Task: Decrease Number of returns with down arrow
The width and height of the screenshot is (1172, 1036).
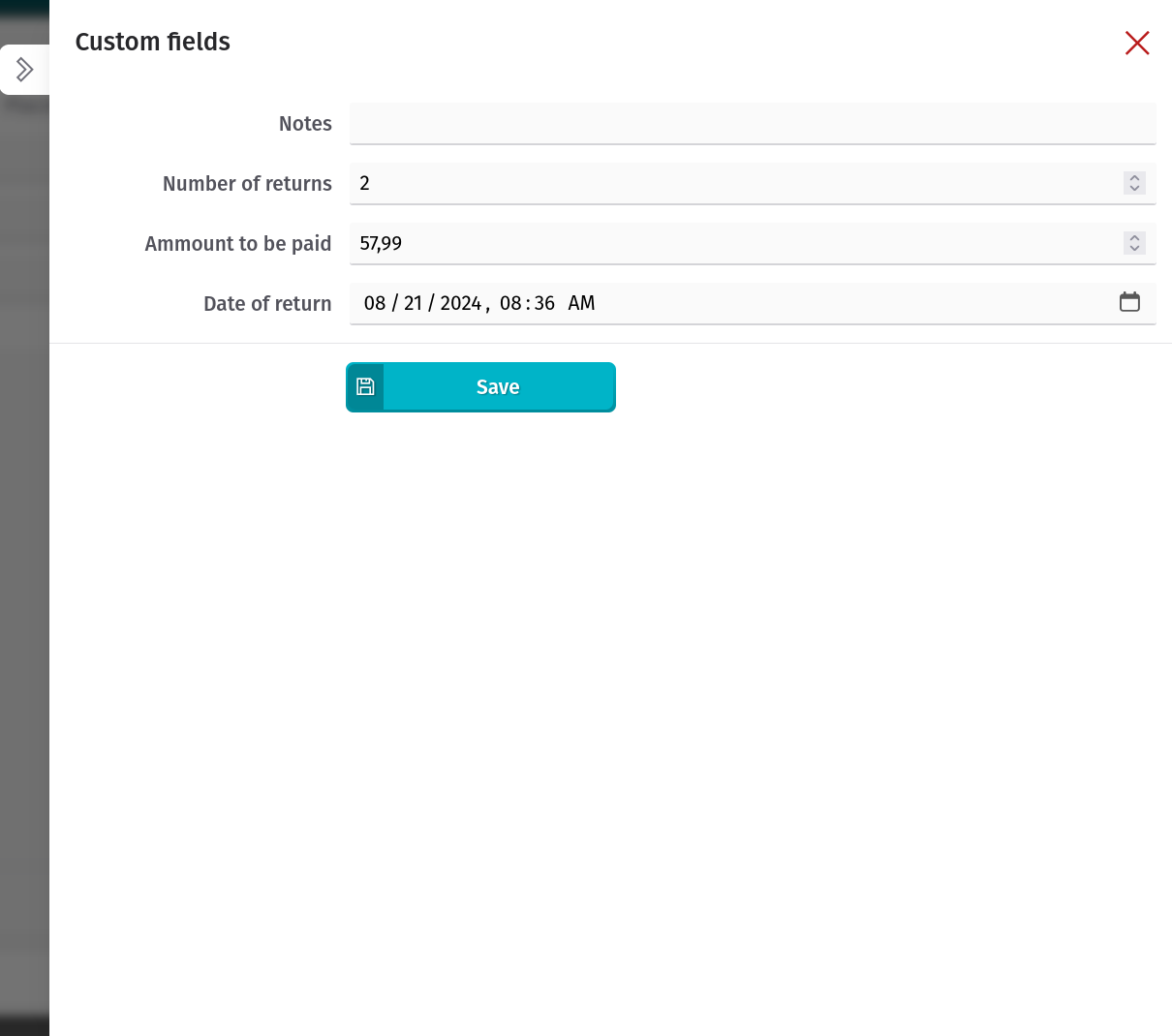Action: coord(1134,188)
